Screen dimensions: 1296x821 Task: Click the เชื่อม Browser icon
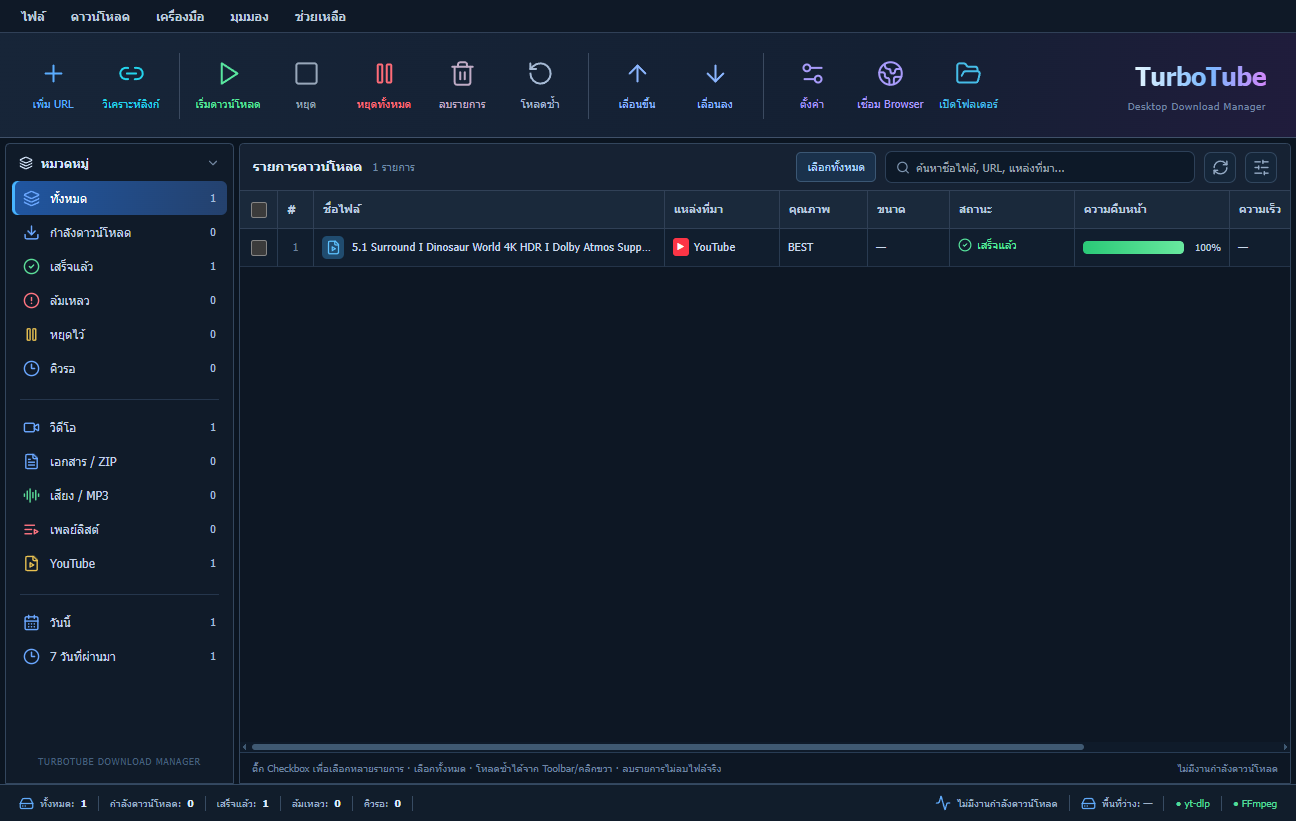tap(890, 73)
